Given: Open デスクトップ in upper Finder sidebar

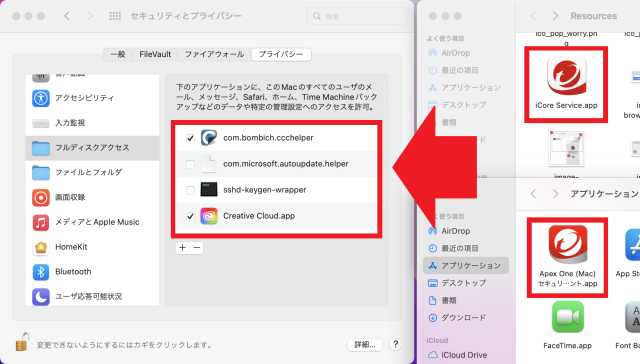Looking at the screenshot, I should [x=457, y=105].
